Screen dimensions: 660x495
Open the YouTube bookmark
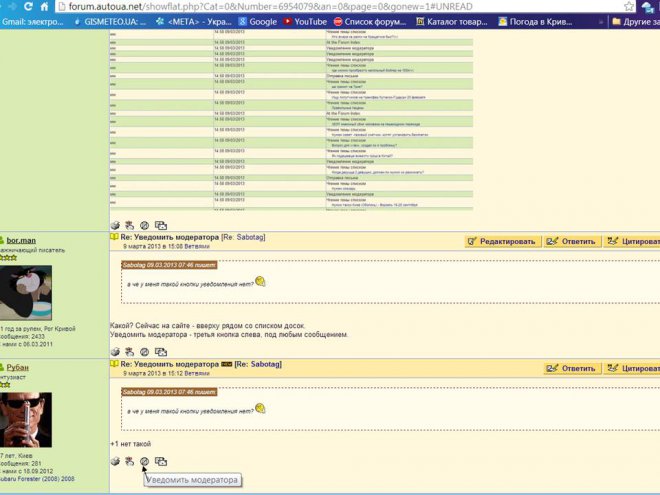coord(304,21)
